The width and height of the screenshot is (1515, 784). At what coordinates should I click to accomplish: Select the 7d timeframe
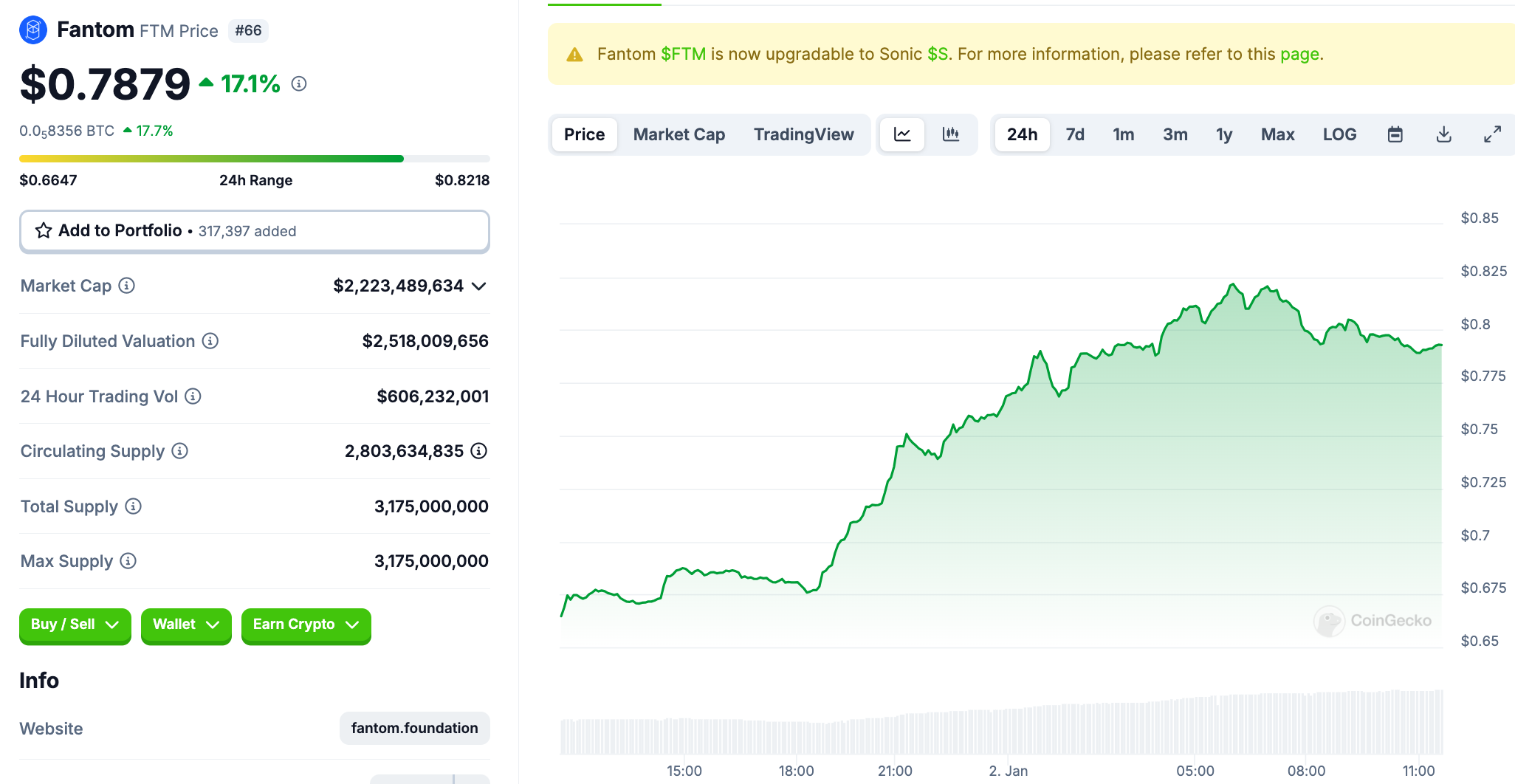(1075, 134)
